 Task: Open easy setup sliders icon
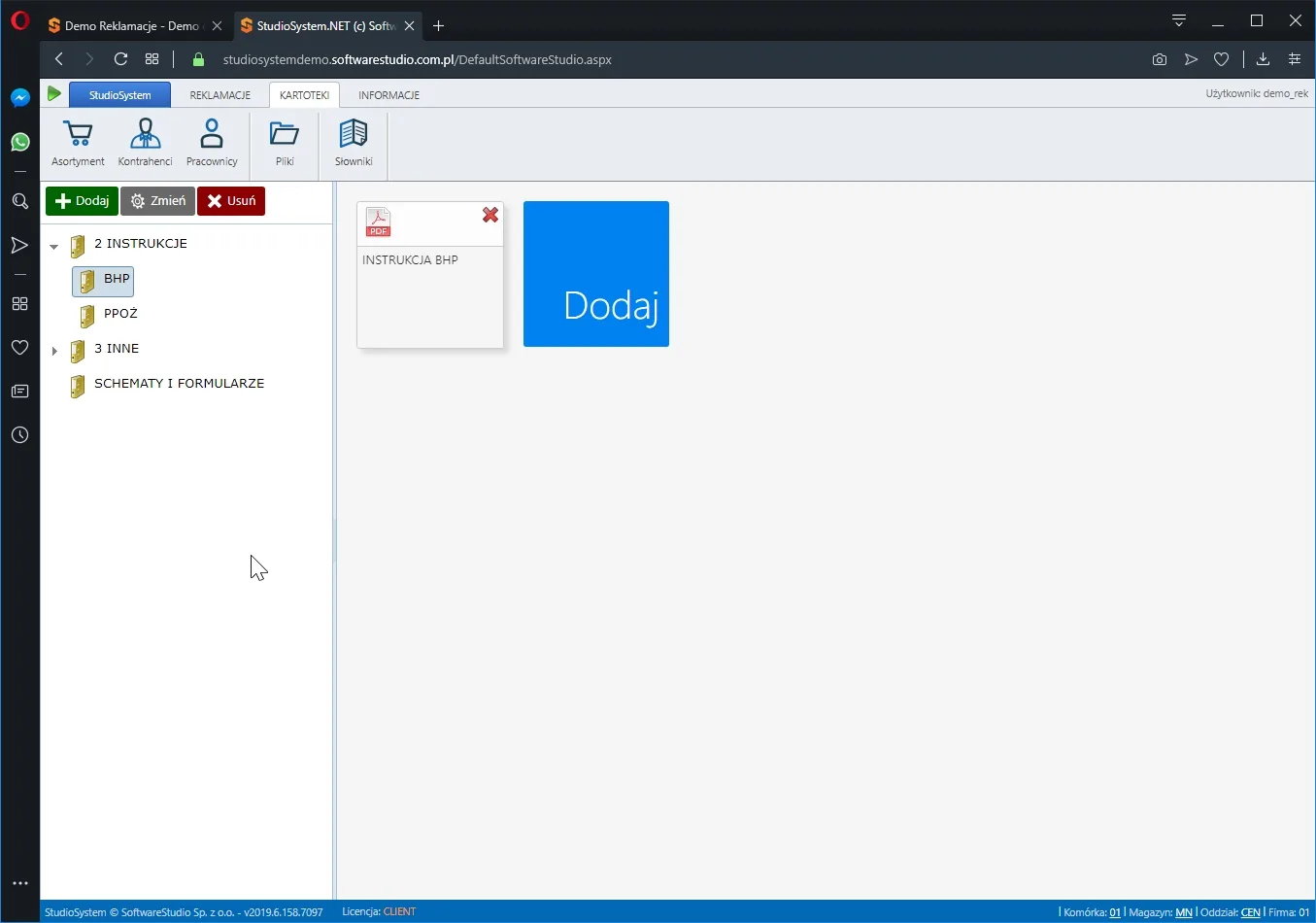tap(1295, 59)
